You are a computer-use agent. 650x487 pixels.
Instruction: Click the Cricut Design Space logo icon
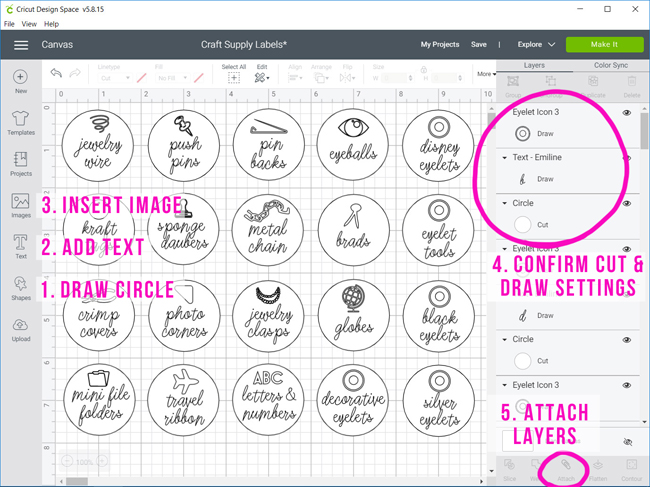click(9, 9)
